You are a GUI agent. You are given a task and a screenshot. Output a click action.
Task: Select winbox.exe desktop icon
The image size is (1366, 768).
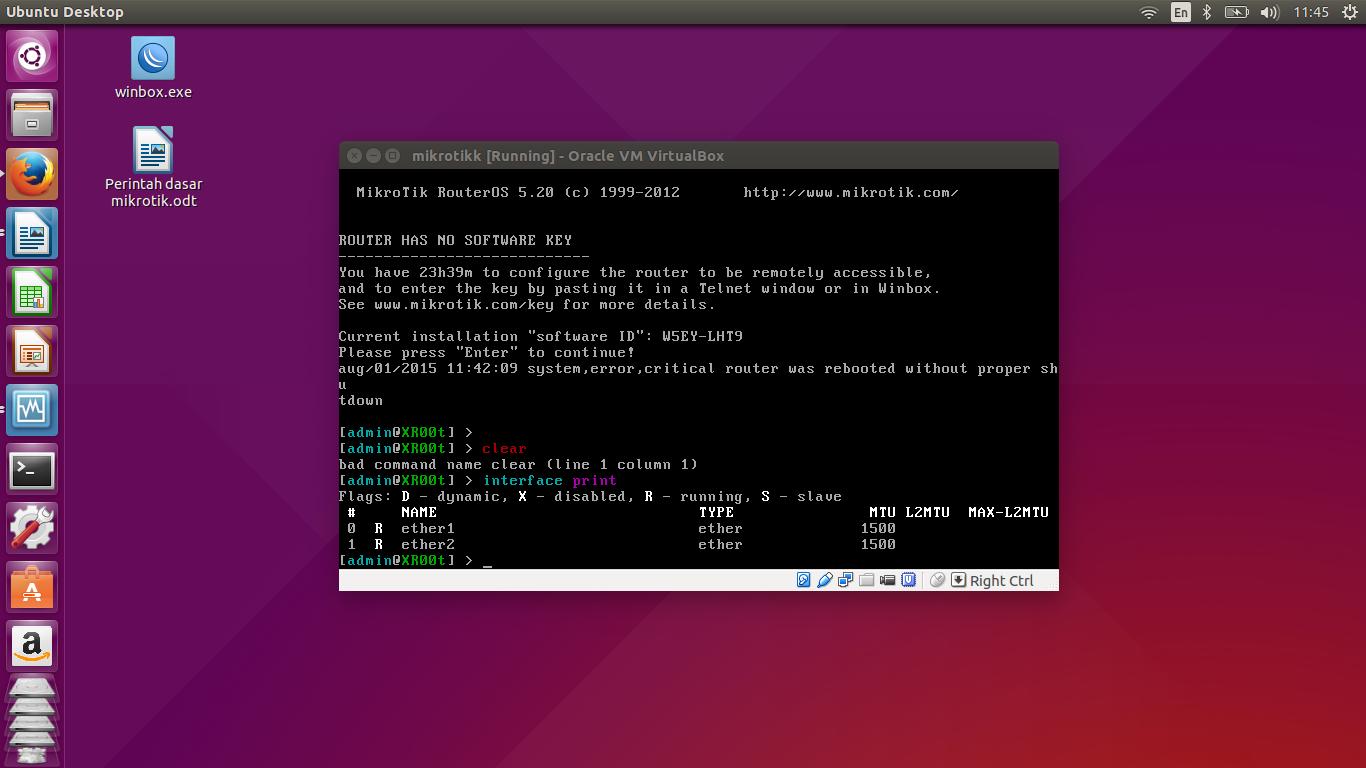point(153,68)
